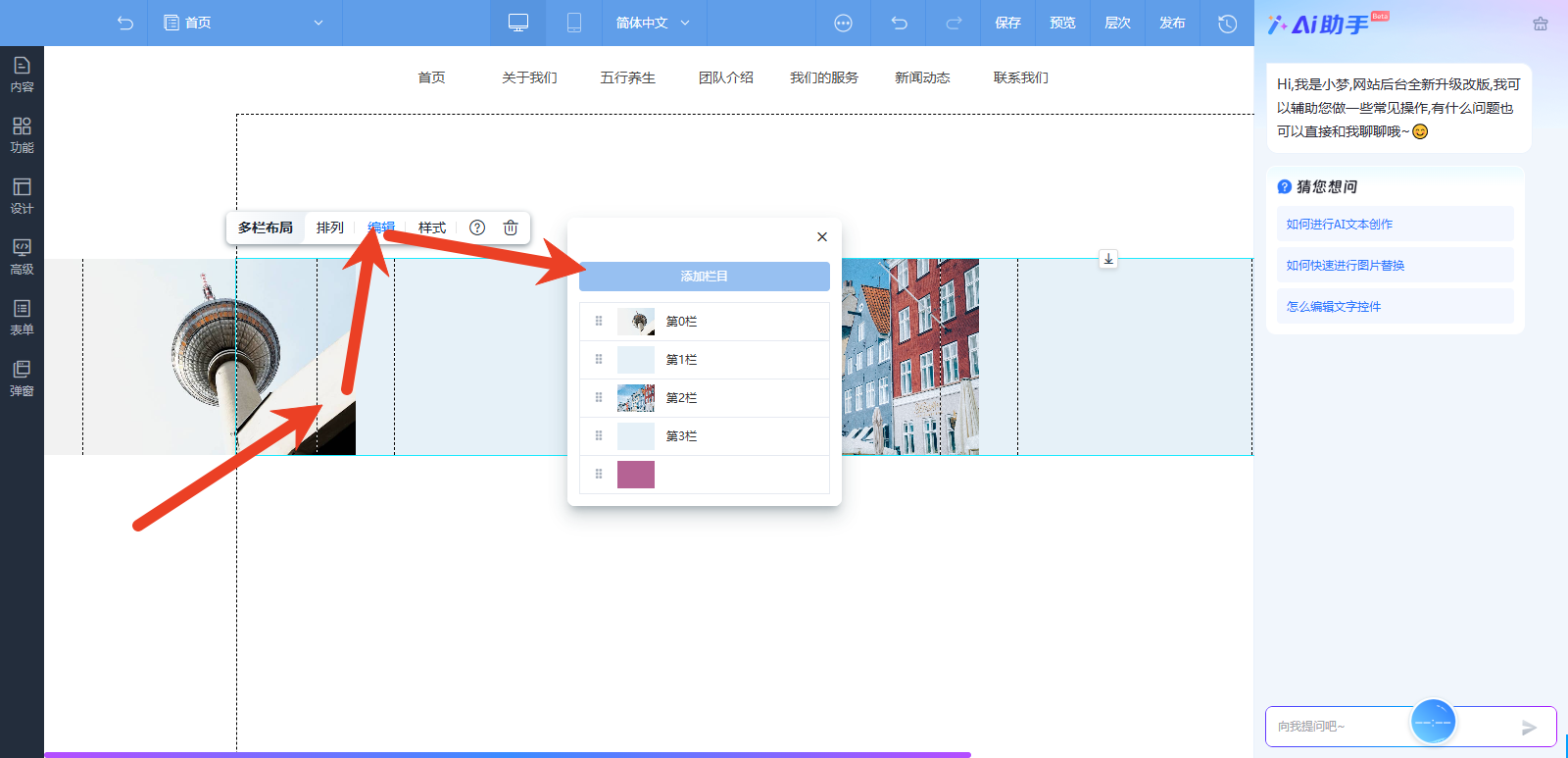Open the 弹窗 panel in left sidebar
1568x758 pixels.
click(x=22, y=379)
